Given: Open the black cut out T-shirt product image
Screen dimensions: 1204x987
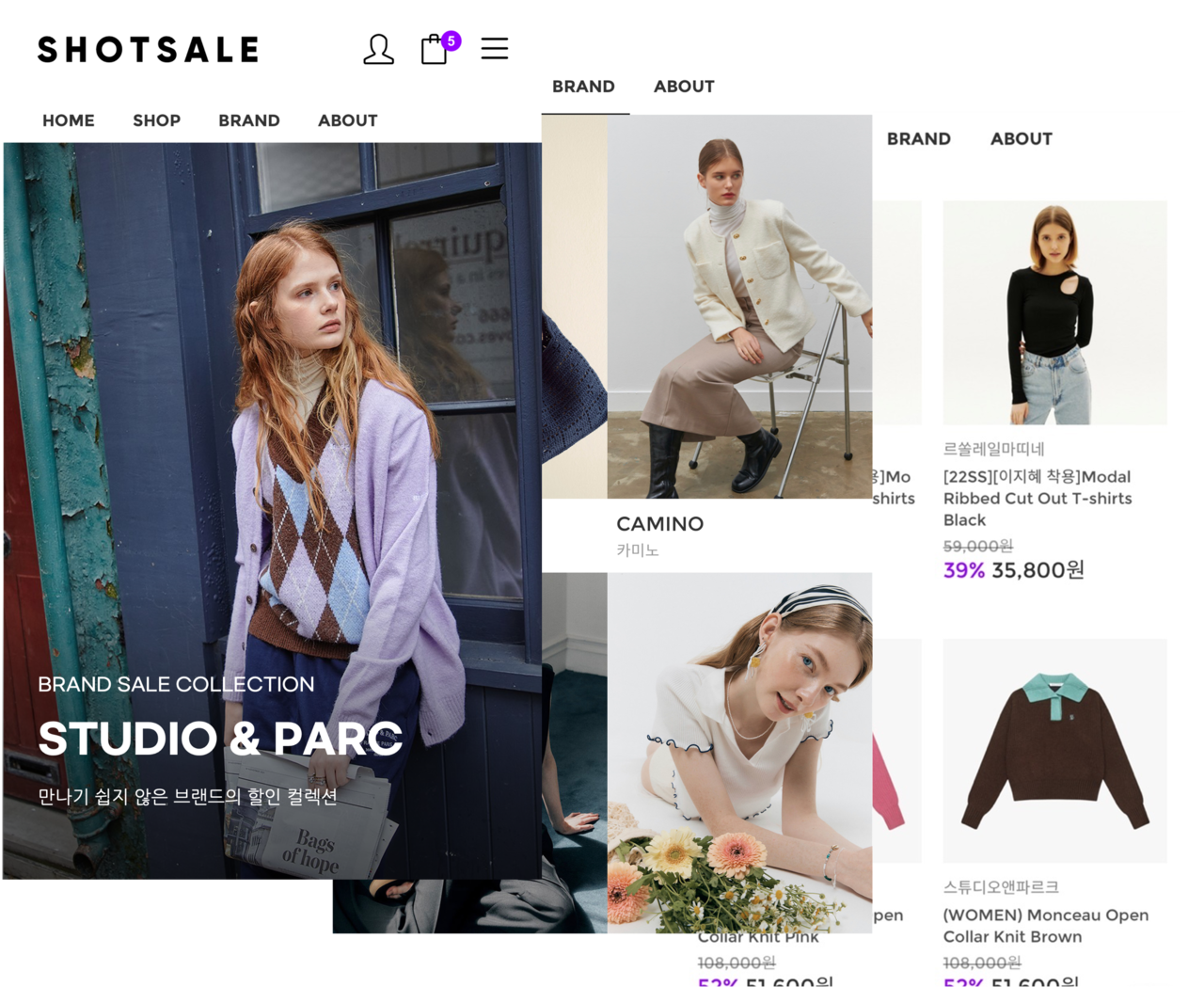Looking at the screenshot, I should [x=1054, y=312].
